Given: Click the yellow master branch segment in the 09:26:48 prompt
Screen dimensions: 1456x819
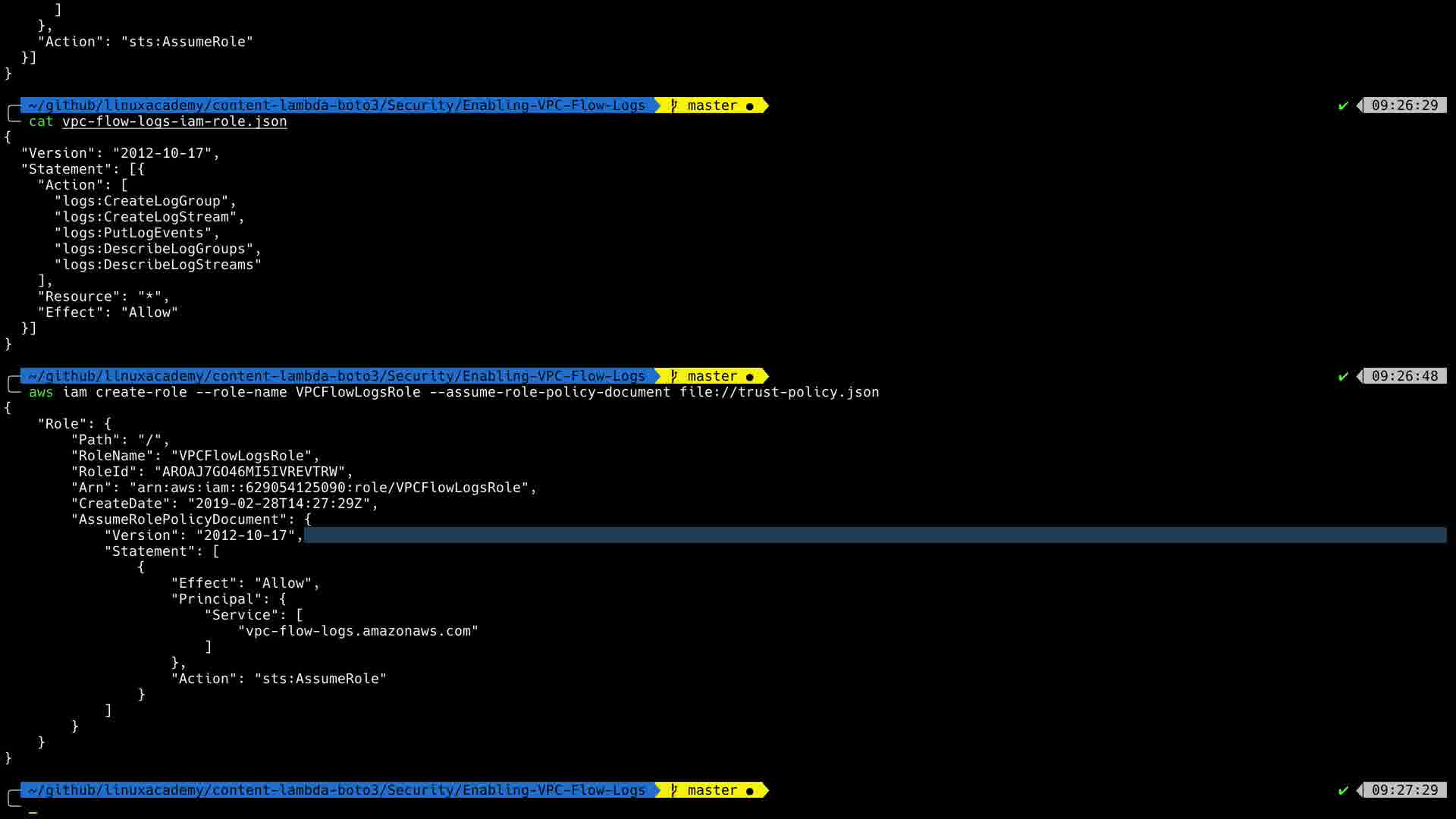Looking at the screenshot, I should 711,376.
